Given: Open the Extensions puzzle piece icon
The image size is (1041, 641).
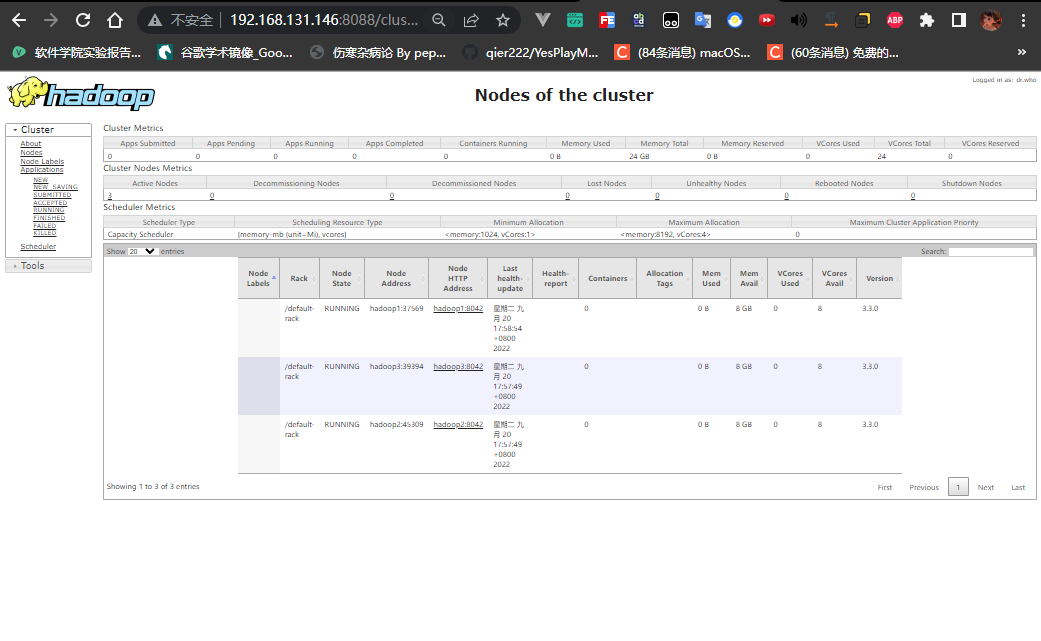Looking at the screenshot, I should 927,19.
